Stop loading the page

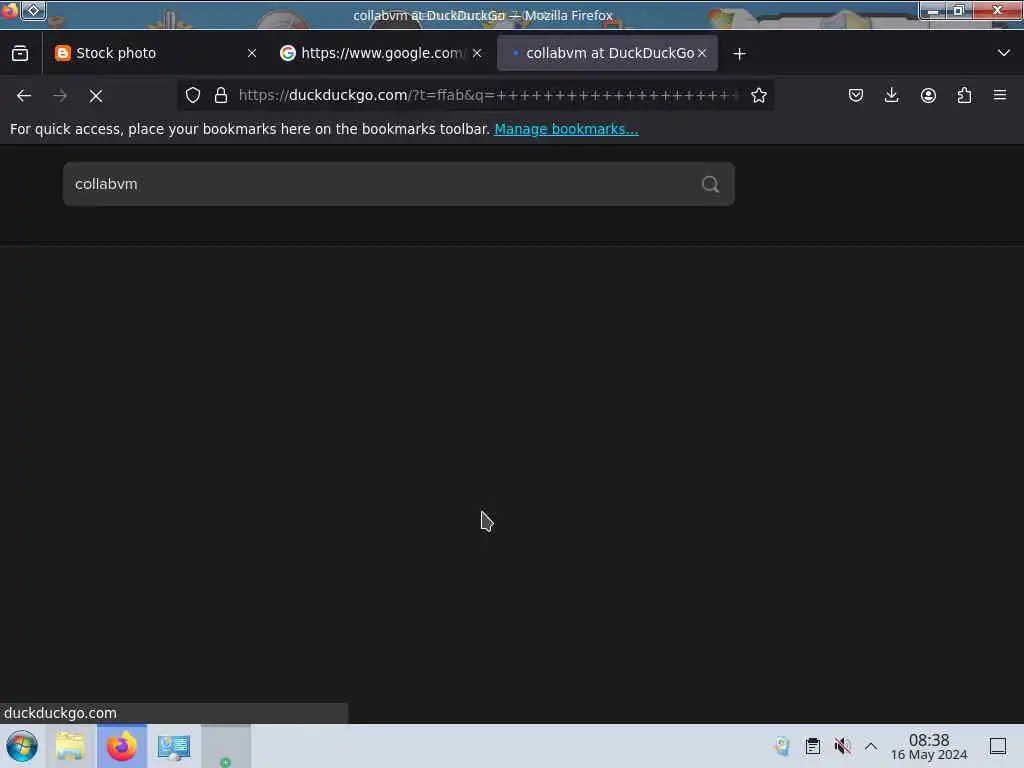[96, 96]
